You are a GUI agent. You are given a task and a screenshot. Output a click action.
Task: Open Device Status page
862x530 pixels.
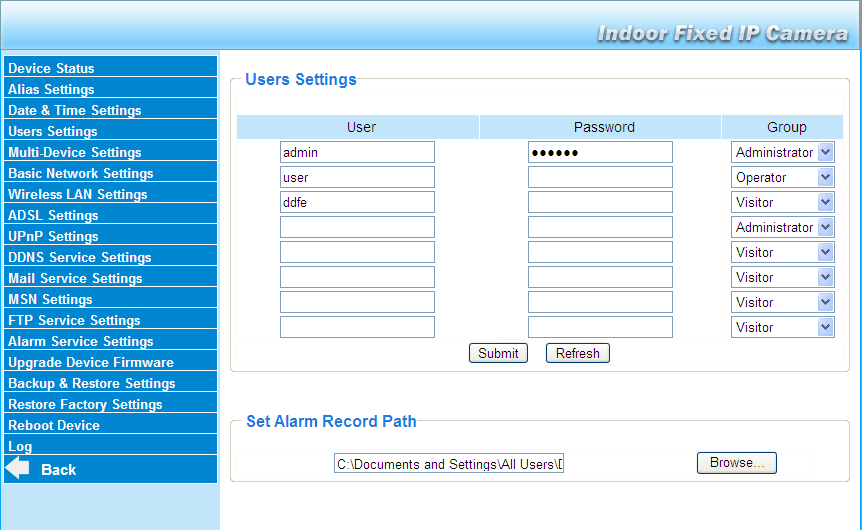click(x=110, y=66)
